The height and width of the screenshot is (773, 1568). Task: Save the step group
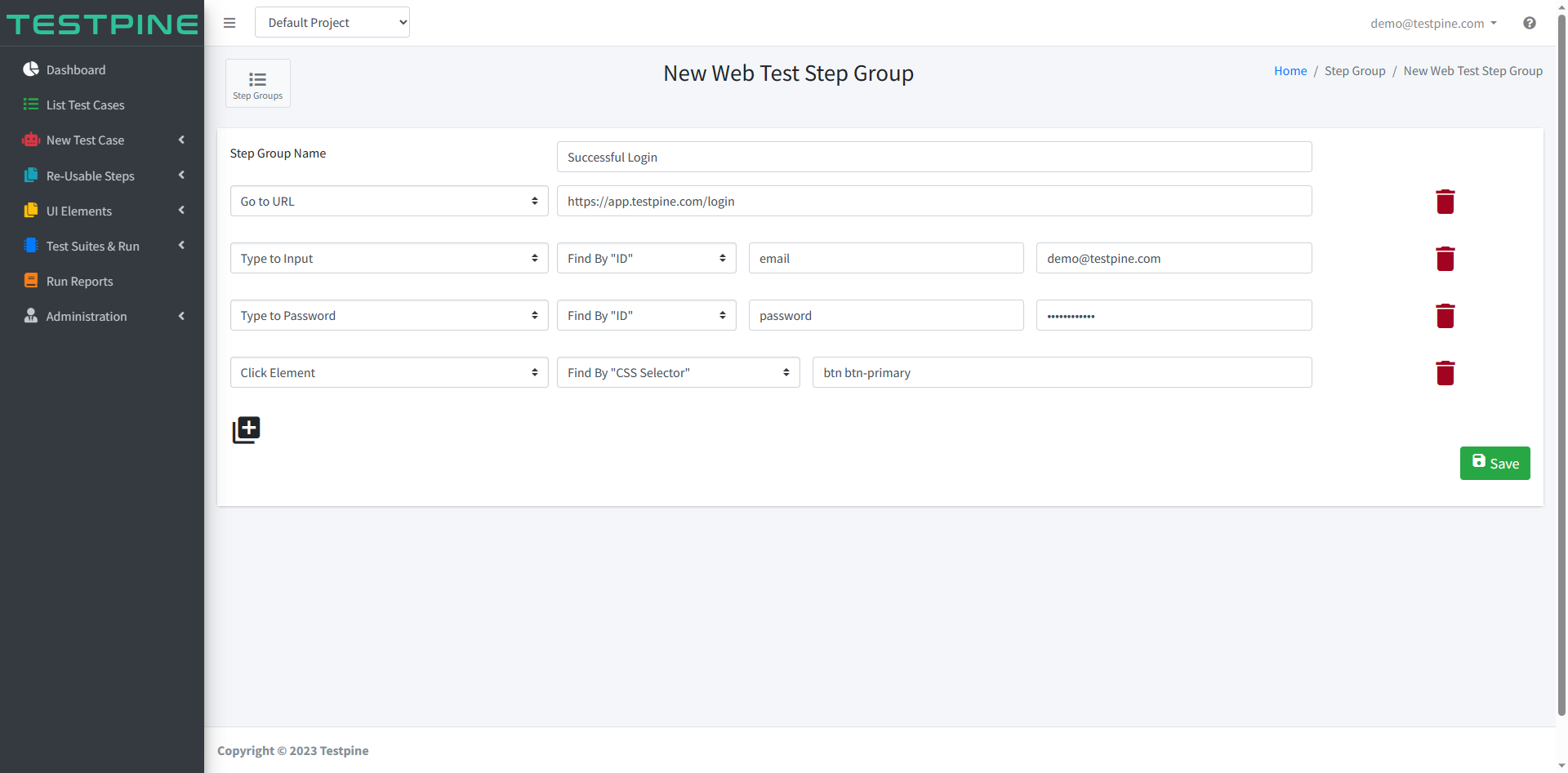(1494, 463)
